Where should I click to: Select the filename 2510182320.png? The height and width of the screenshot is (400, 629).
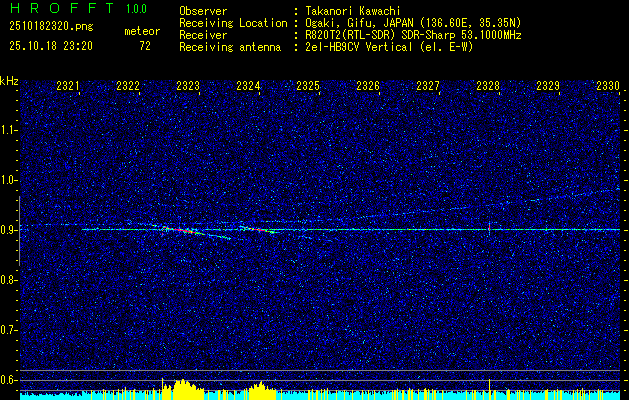51,27
